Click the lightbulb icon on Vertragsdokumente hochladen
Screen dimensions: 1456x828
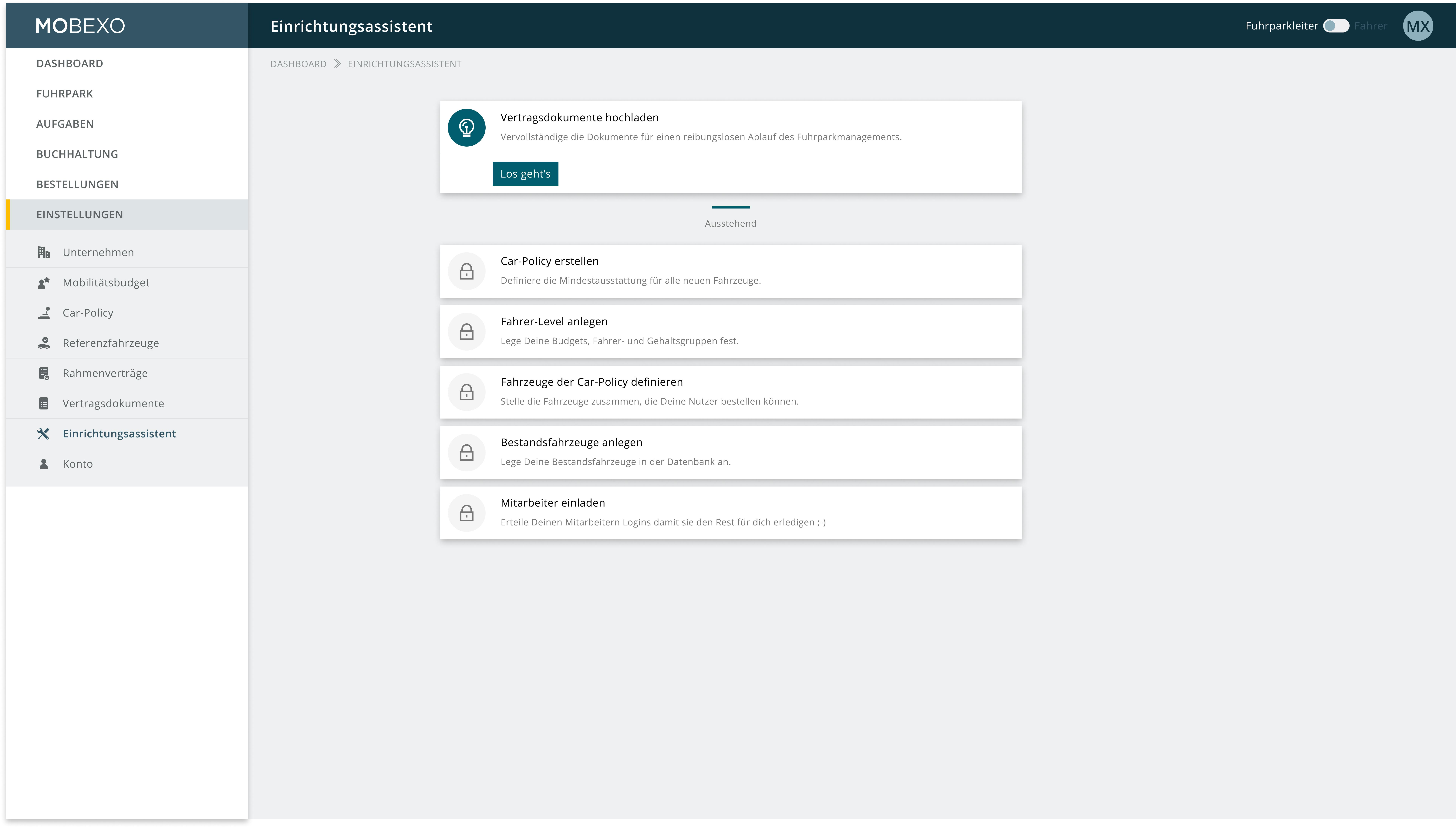pyautogui.click(x=467, y=127)
